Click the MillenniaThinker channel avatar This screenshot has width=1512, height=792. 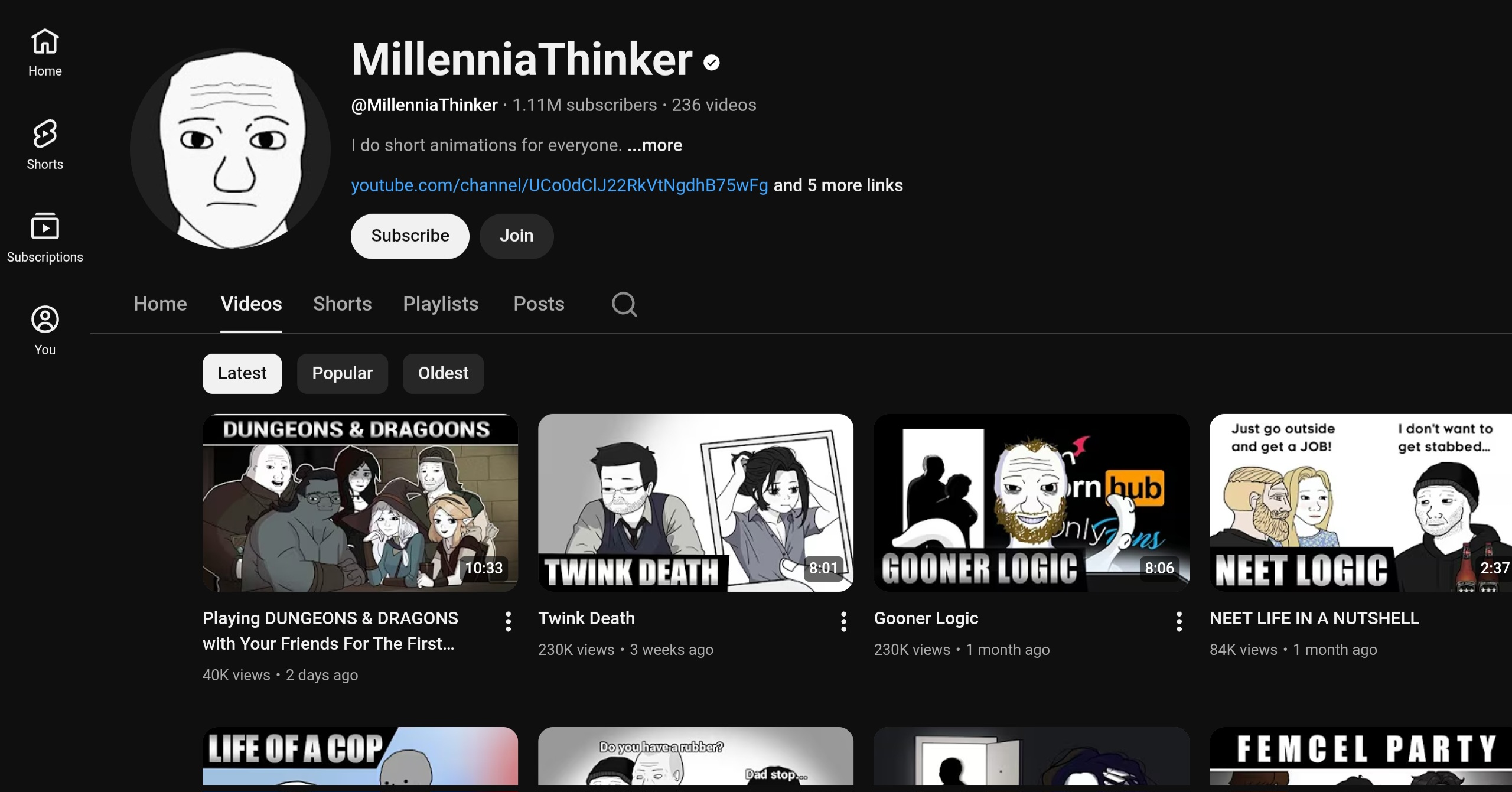point(230,149)
